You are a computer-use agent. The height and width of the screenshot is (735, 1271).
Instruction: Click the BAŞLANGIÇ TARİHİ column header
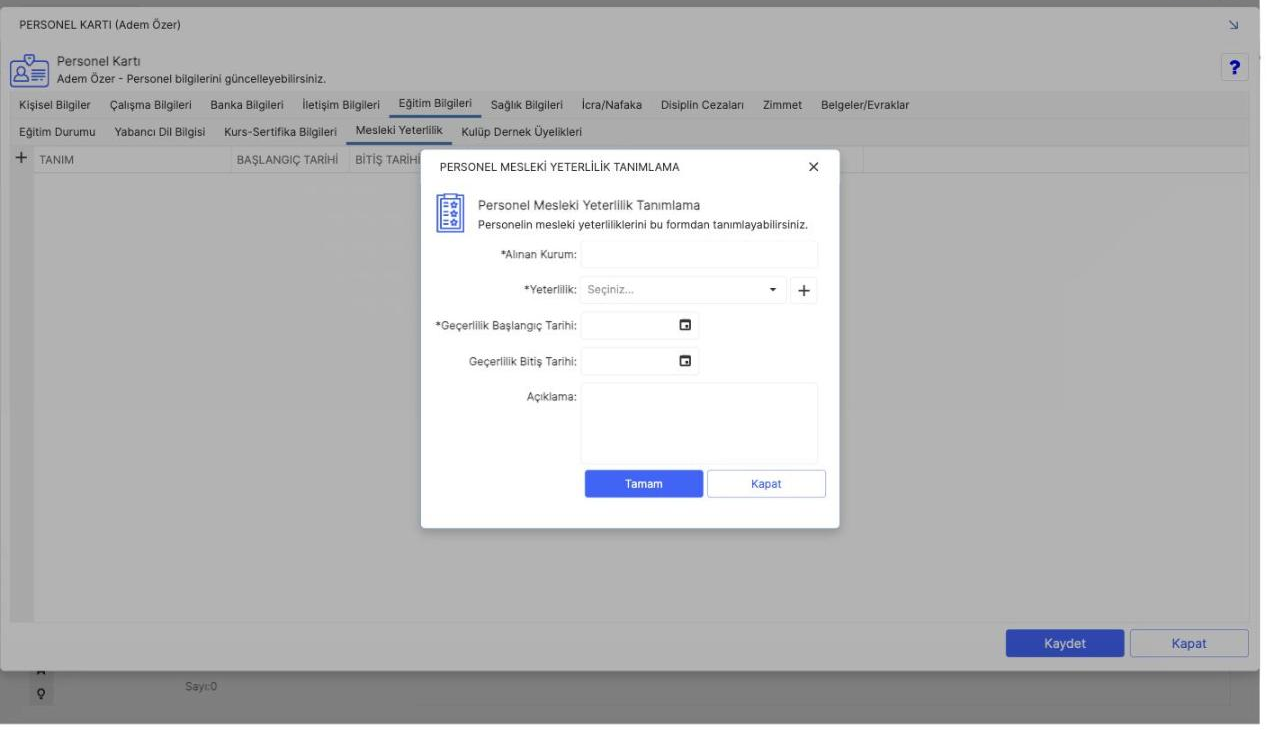[x=288, y=160]
